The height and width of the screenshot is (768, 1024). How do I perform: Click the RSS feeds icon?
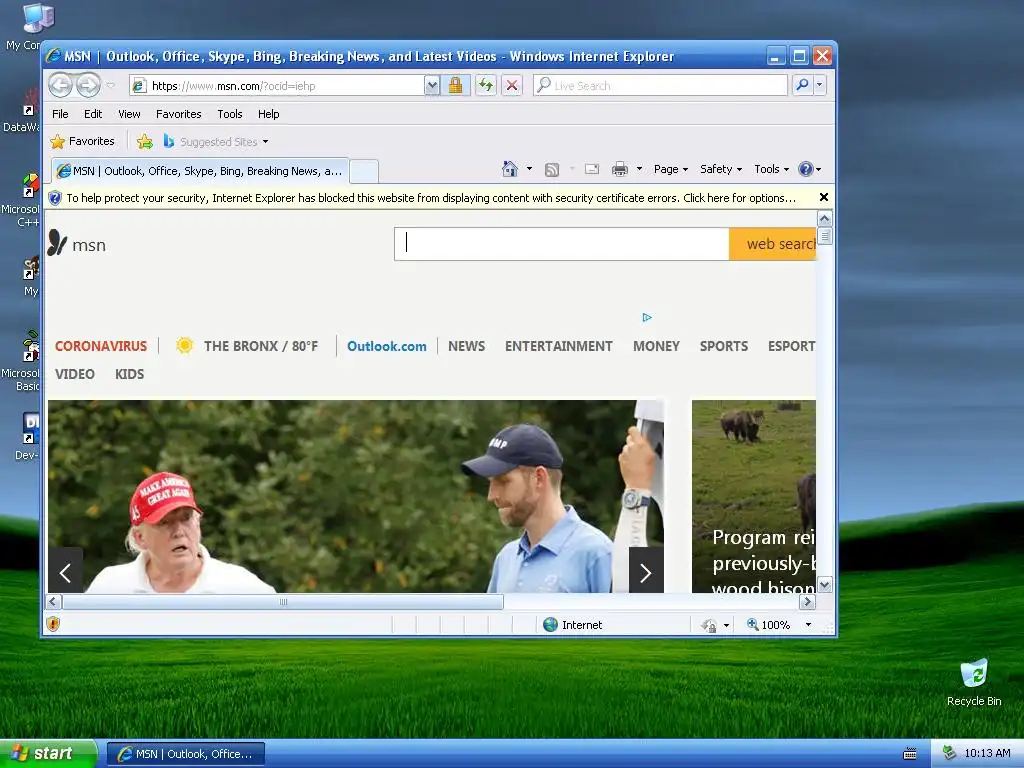552,170
